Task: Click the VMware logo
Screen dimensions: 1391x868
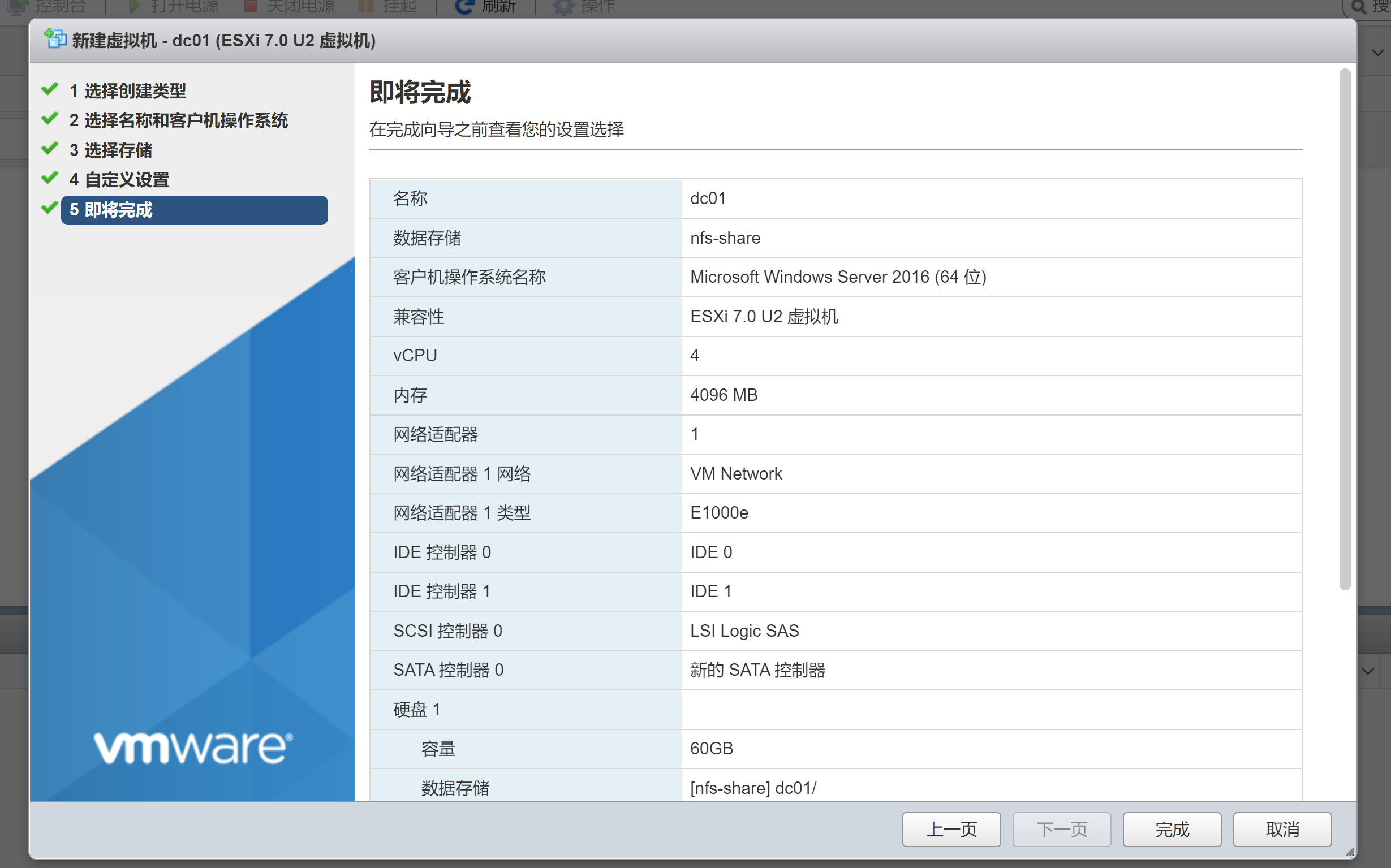Action: coord(193,748)
